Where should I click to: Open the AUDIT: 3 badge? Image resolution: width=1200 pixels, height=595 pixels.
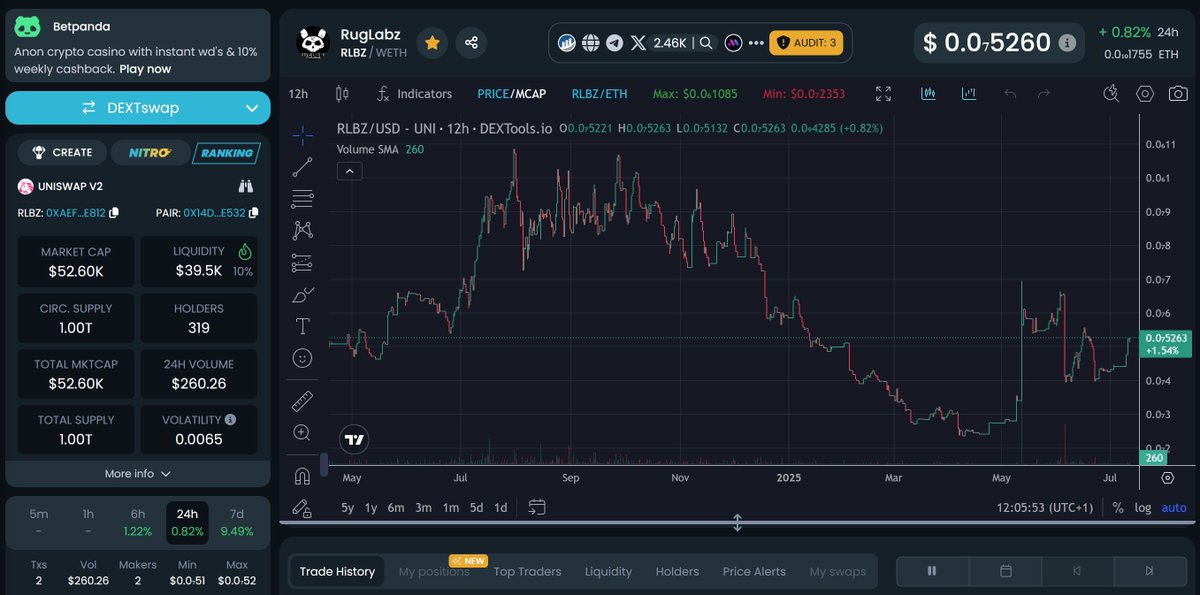(x=806, y=43)
